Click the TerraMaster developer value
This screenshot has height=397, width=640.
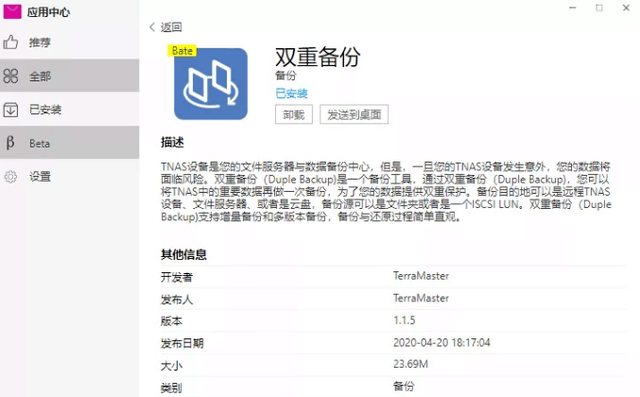point(421,276)
